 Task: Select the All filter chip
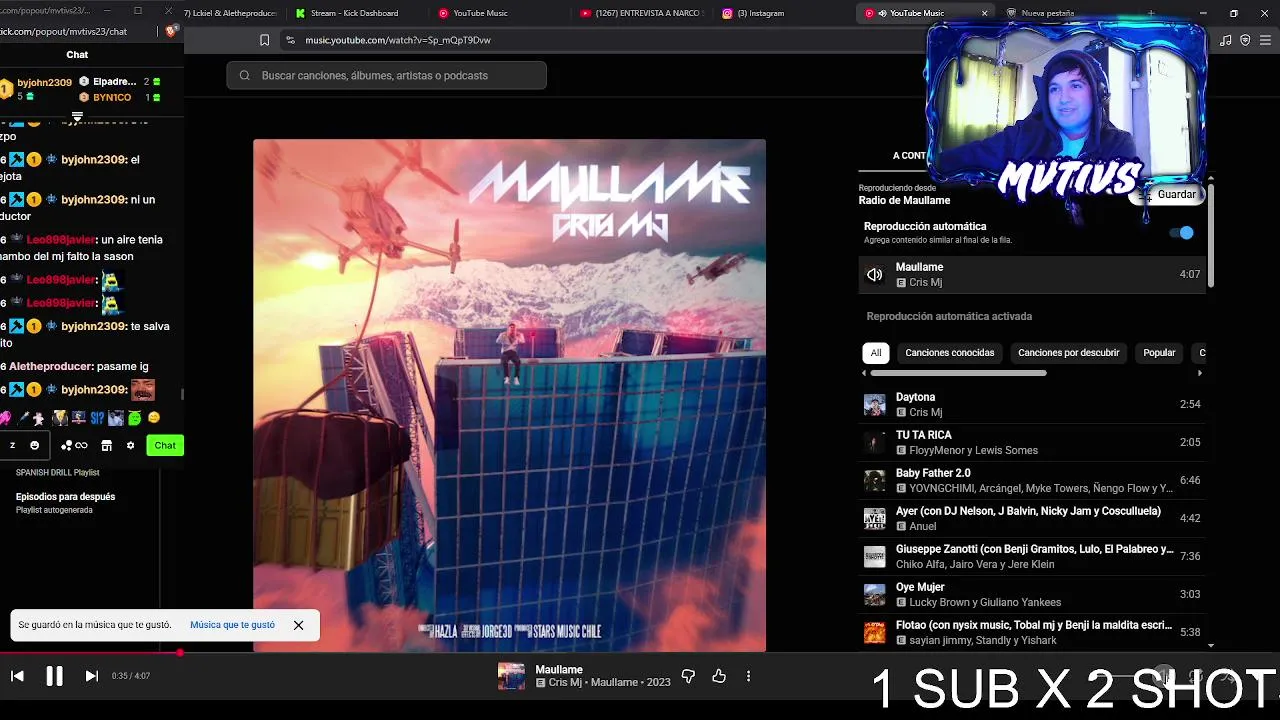pos(876,353)
